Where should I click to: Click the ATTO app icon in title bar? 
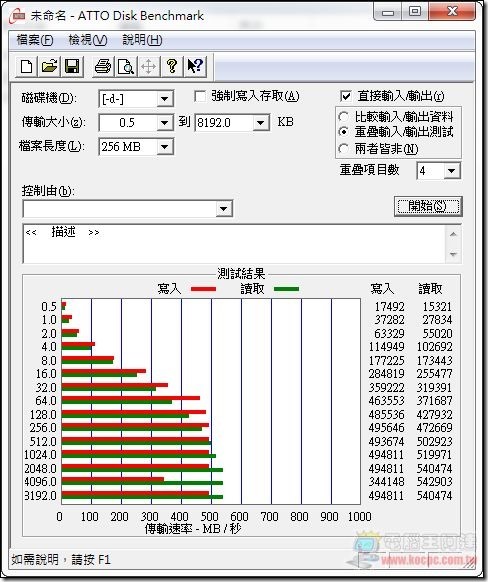click(x=17, y=16)
